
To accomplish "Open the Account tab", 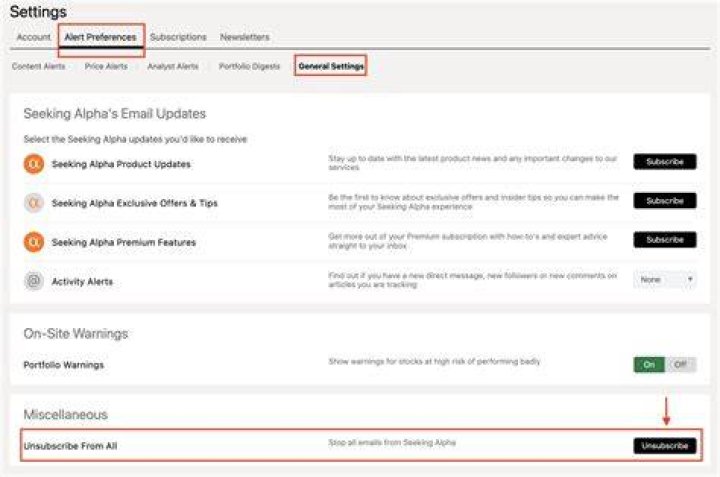I will 34,37.
